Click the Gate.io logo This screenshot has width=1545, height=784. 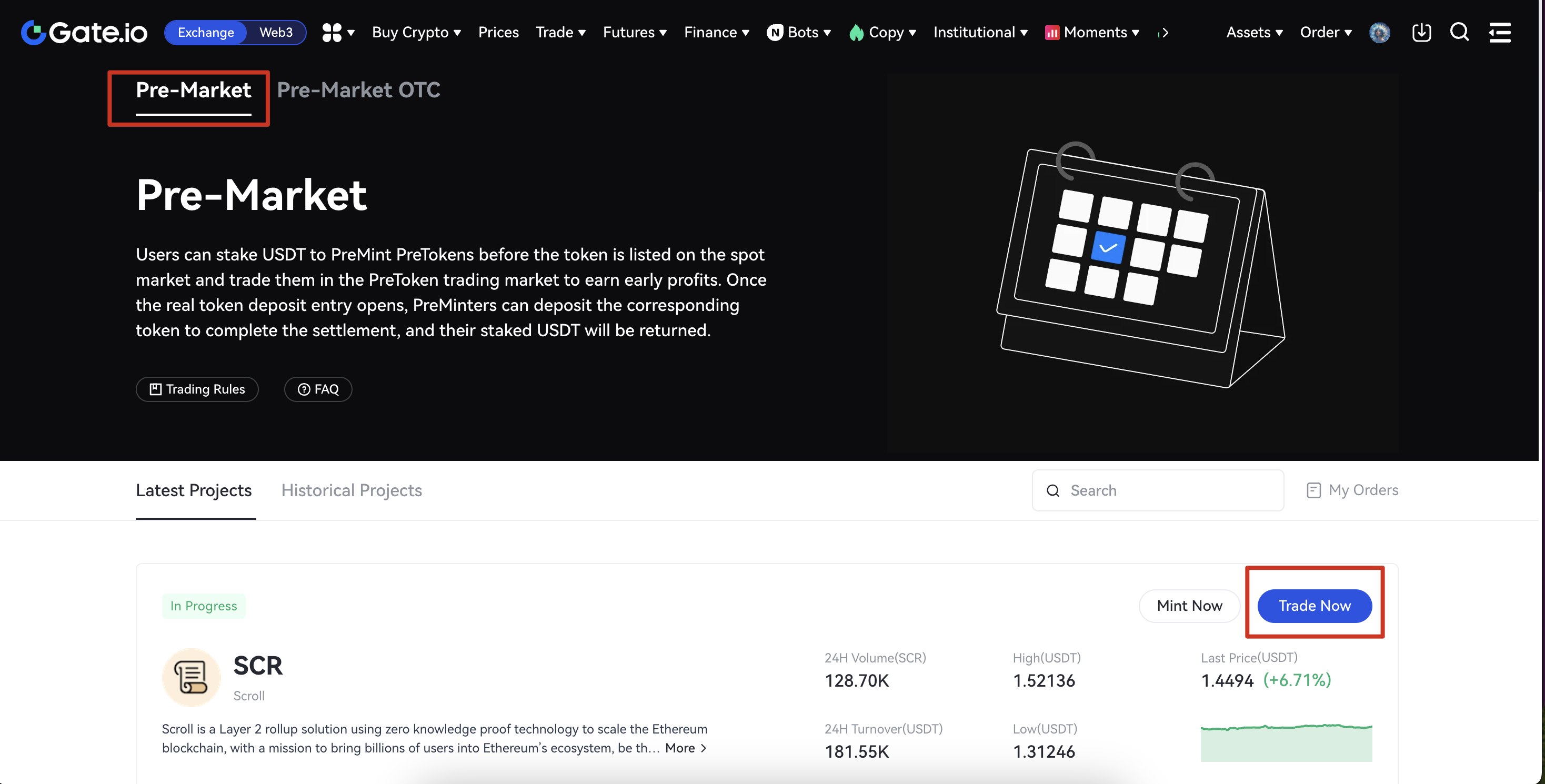84,33
